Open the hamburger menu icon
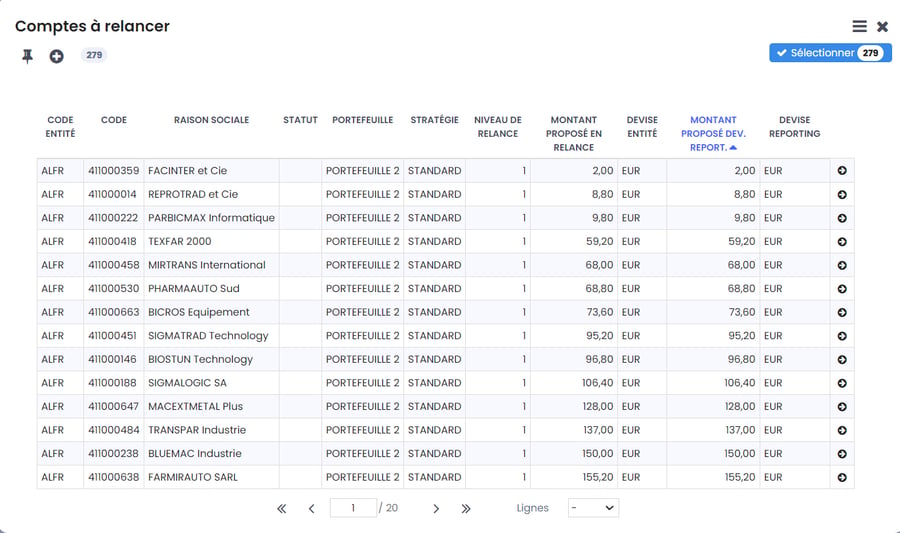Viewport: 900px width, 533px height. (x=859, y=26)
